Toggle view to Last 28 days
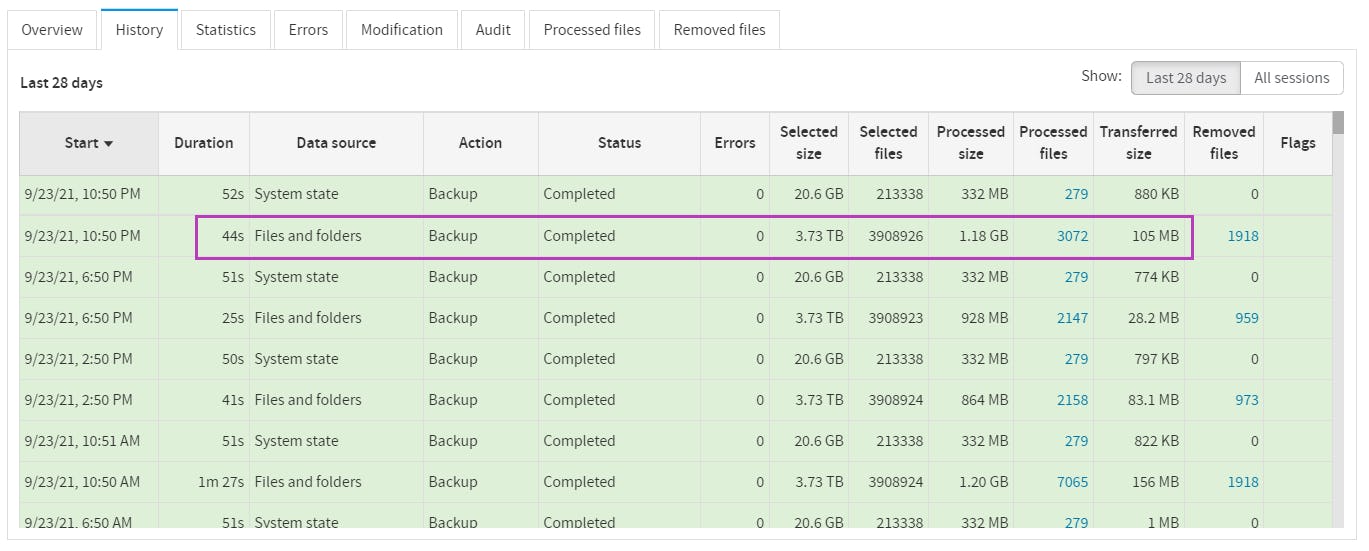The width and height of the screenshot is (1369, 551). click(1186, 78)
